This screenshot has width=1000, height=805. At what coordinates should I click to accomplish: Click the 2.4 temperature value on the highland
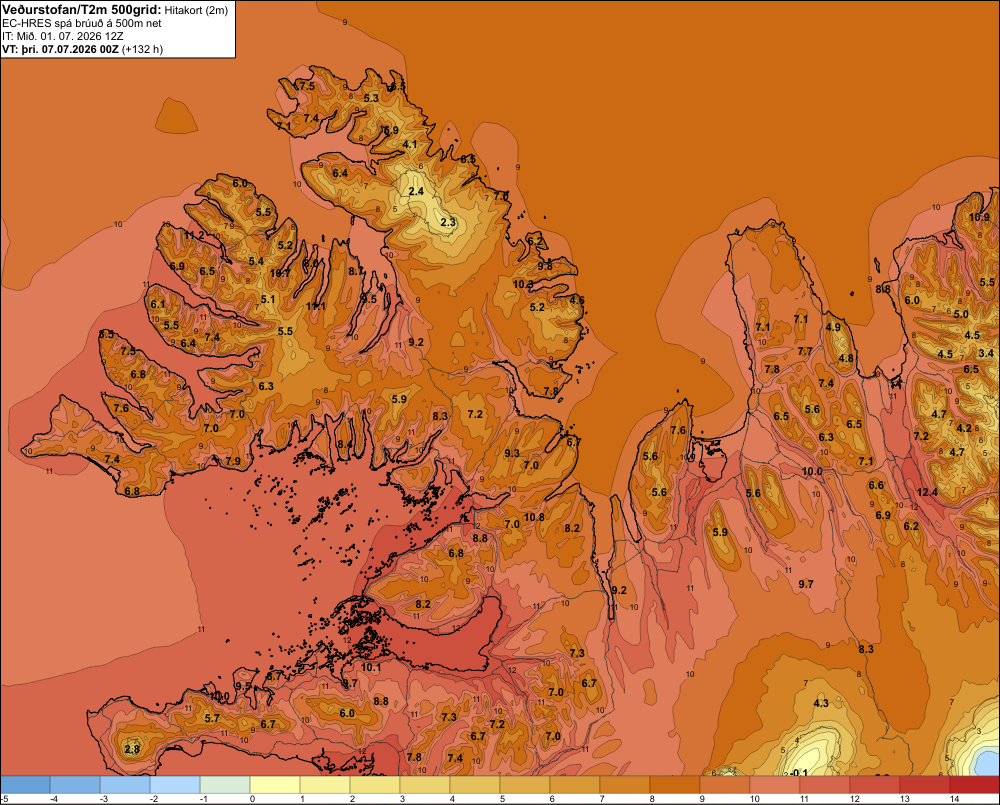(416, 191)
